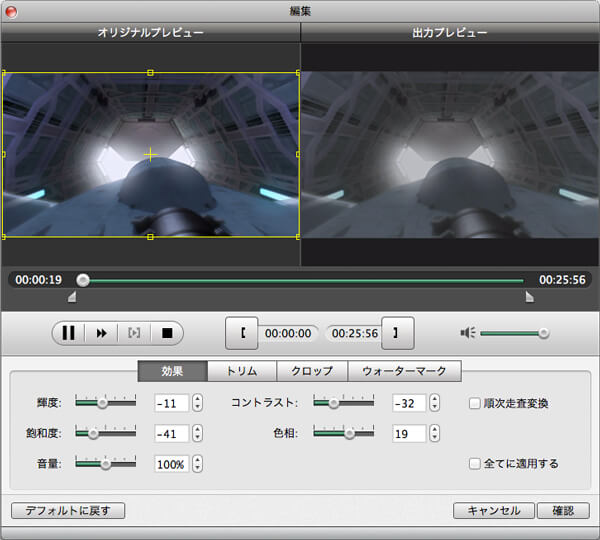The width and height of the screenshot is (600, 540).
Task: Pause the video playback
Action: click(x=69, y=333)
